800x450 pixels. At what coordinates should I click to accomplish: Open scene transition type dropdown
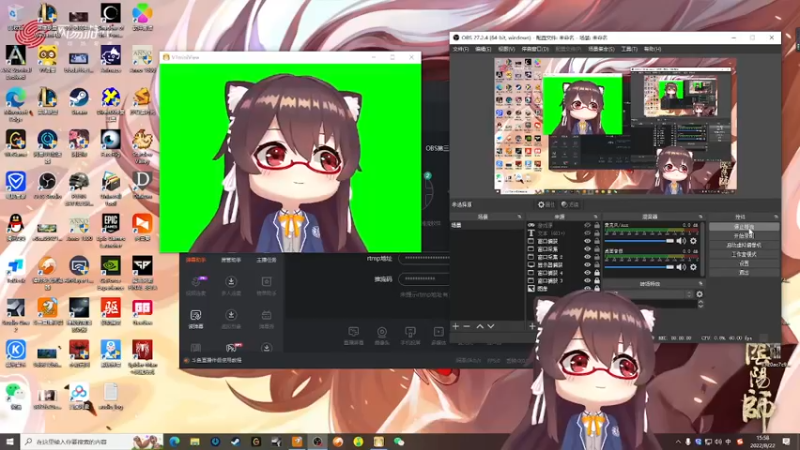648,294
